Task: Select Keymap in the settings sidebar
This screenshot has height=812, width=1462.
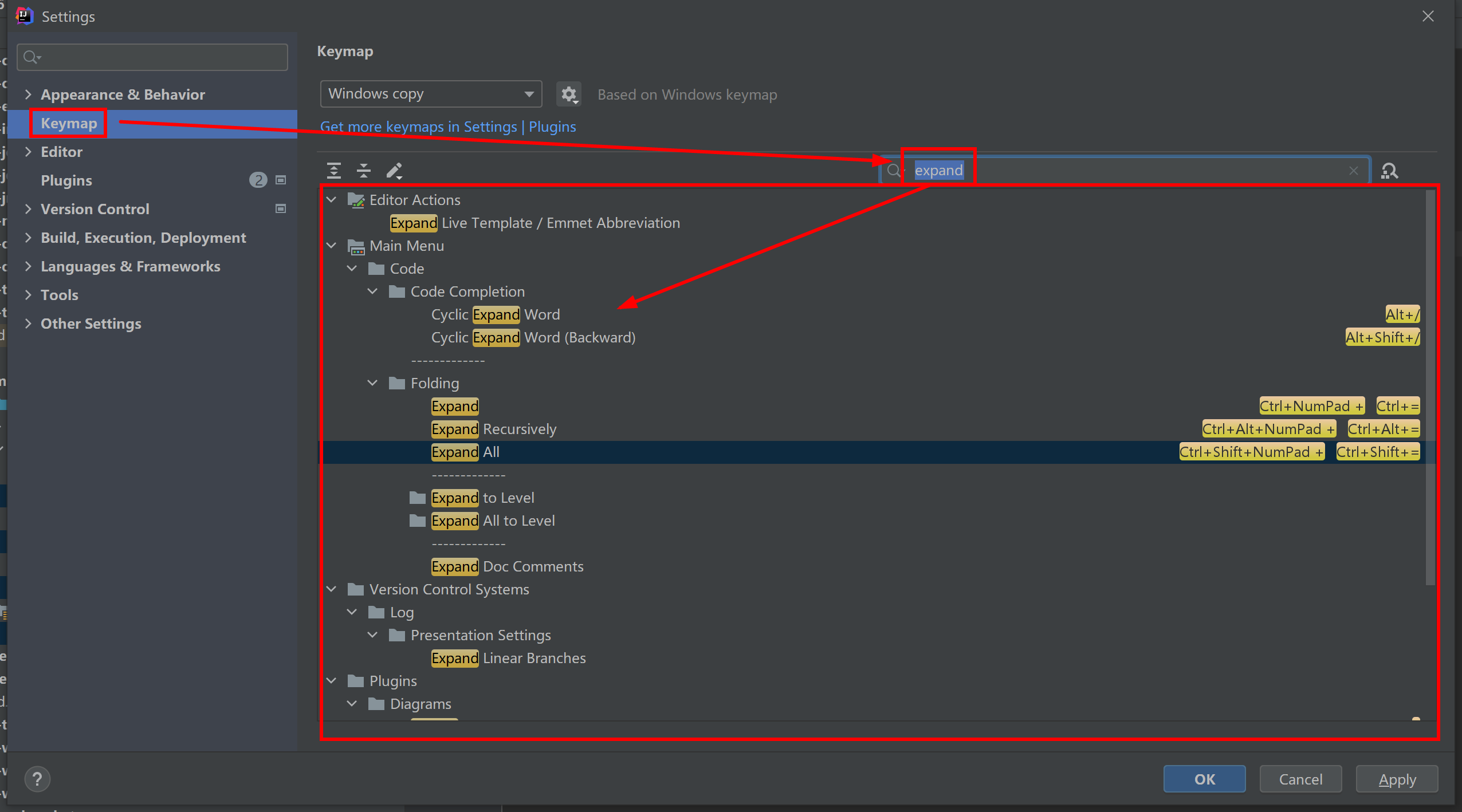Action: (x=69, y=124)
